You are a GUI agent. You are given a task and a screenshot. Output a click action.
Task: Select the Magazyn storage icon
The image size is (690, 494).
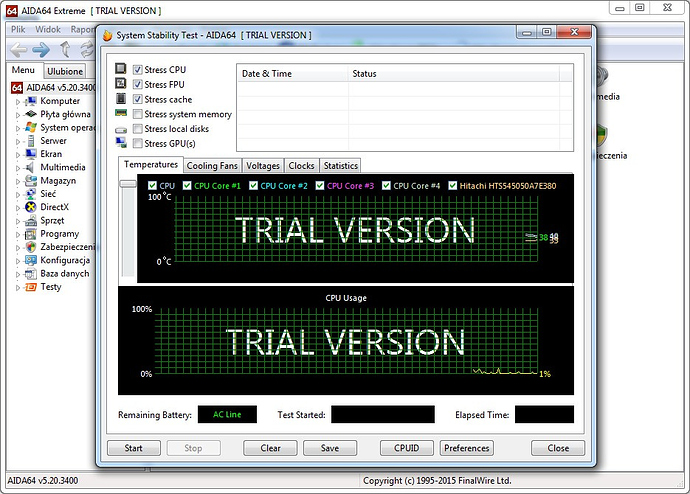coord(31,181)
